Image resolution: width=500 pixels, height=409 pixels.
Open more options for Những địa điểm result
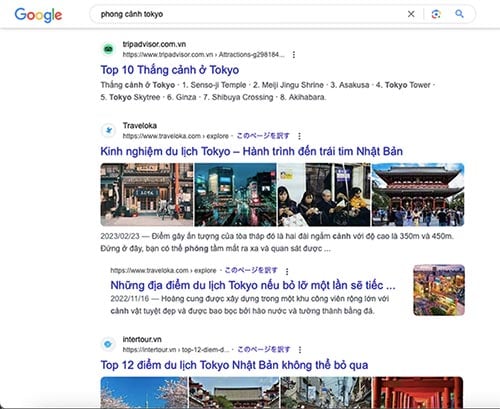point(287,271)
